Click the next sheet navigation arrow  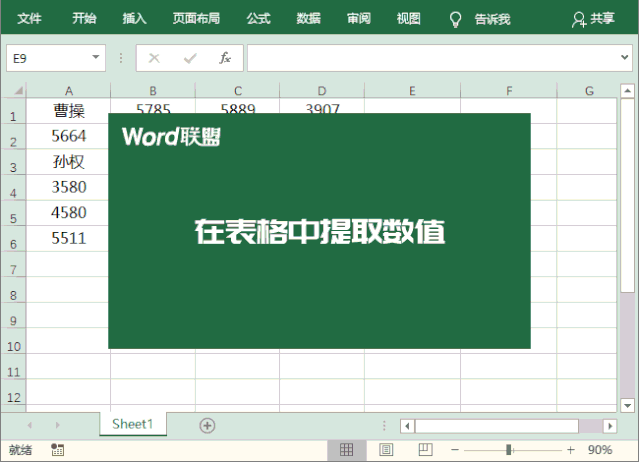coord(57,425)
